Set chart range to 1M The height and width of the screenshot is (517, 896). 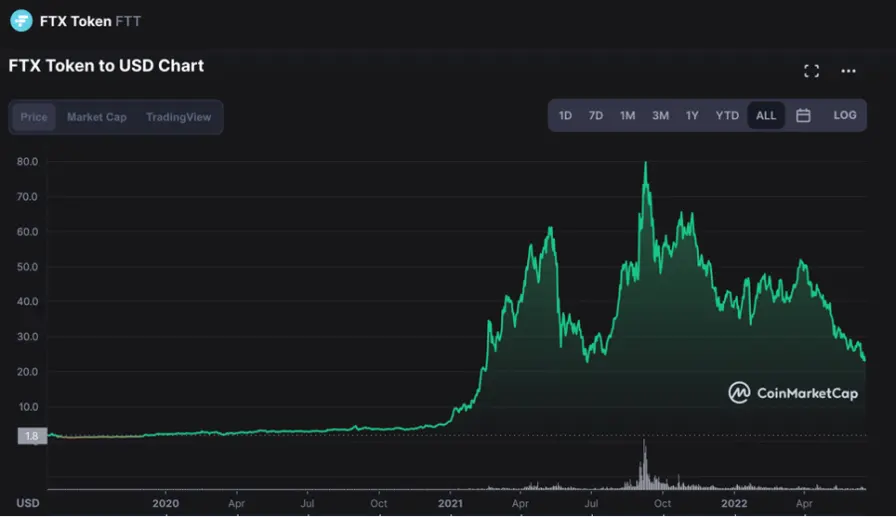[x=627, y=115]
